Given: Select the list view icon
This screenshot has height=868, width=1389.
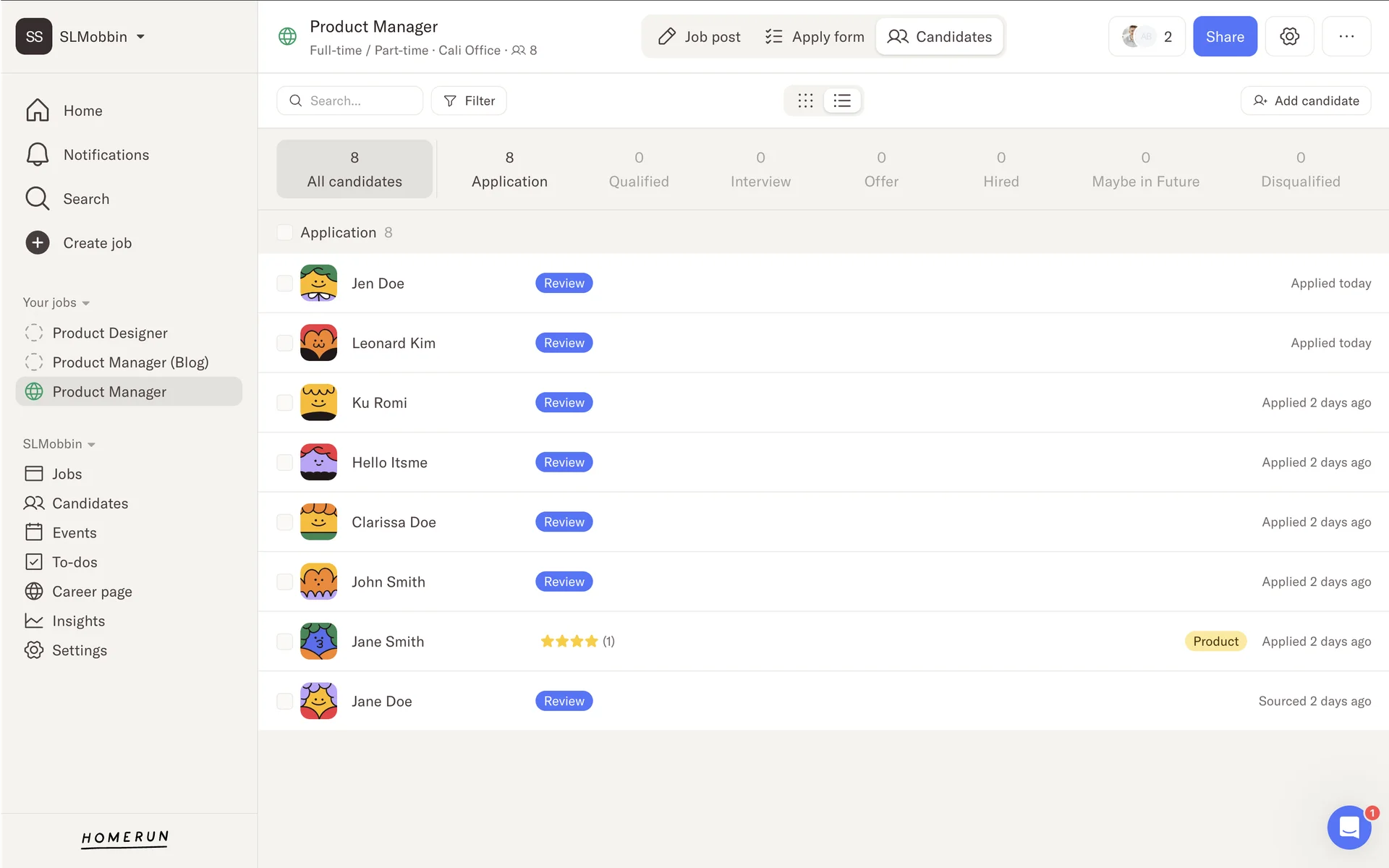Looking at the screenshot, I should [842, 101].
